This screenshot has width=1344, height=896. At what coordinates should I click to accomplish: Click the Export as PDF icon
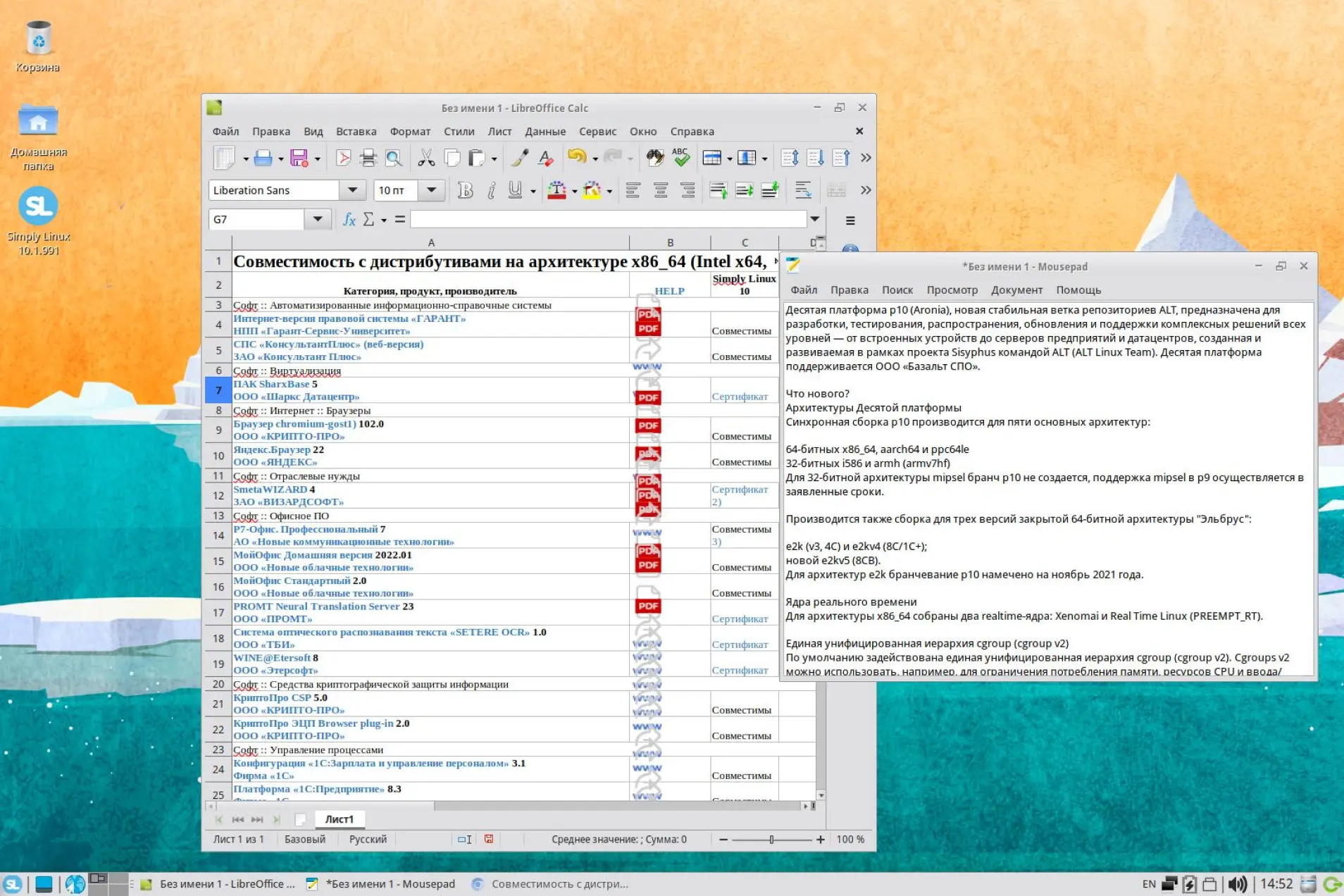point(343,158)
